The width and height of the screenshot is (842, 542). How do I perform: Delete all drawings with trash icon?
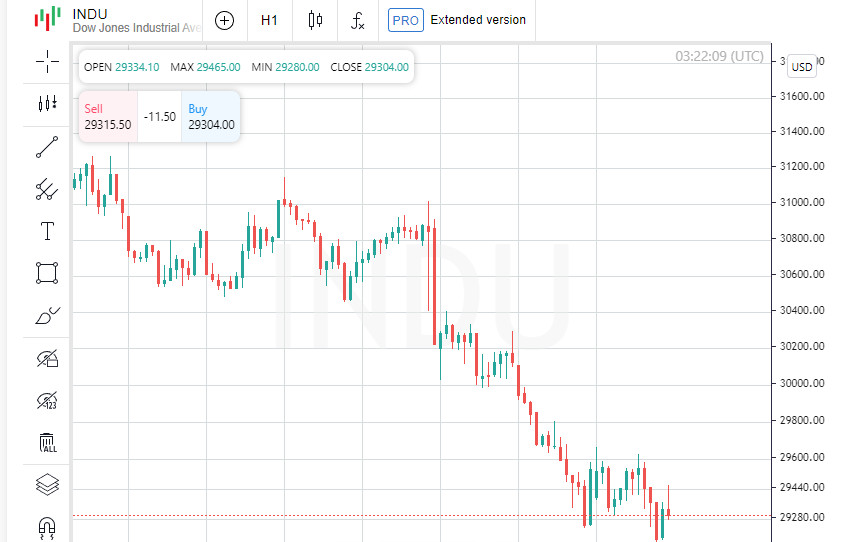tap(47, 442)
